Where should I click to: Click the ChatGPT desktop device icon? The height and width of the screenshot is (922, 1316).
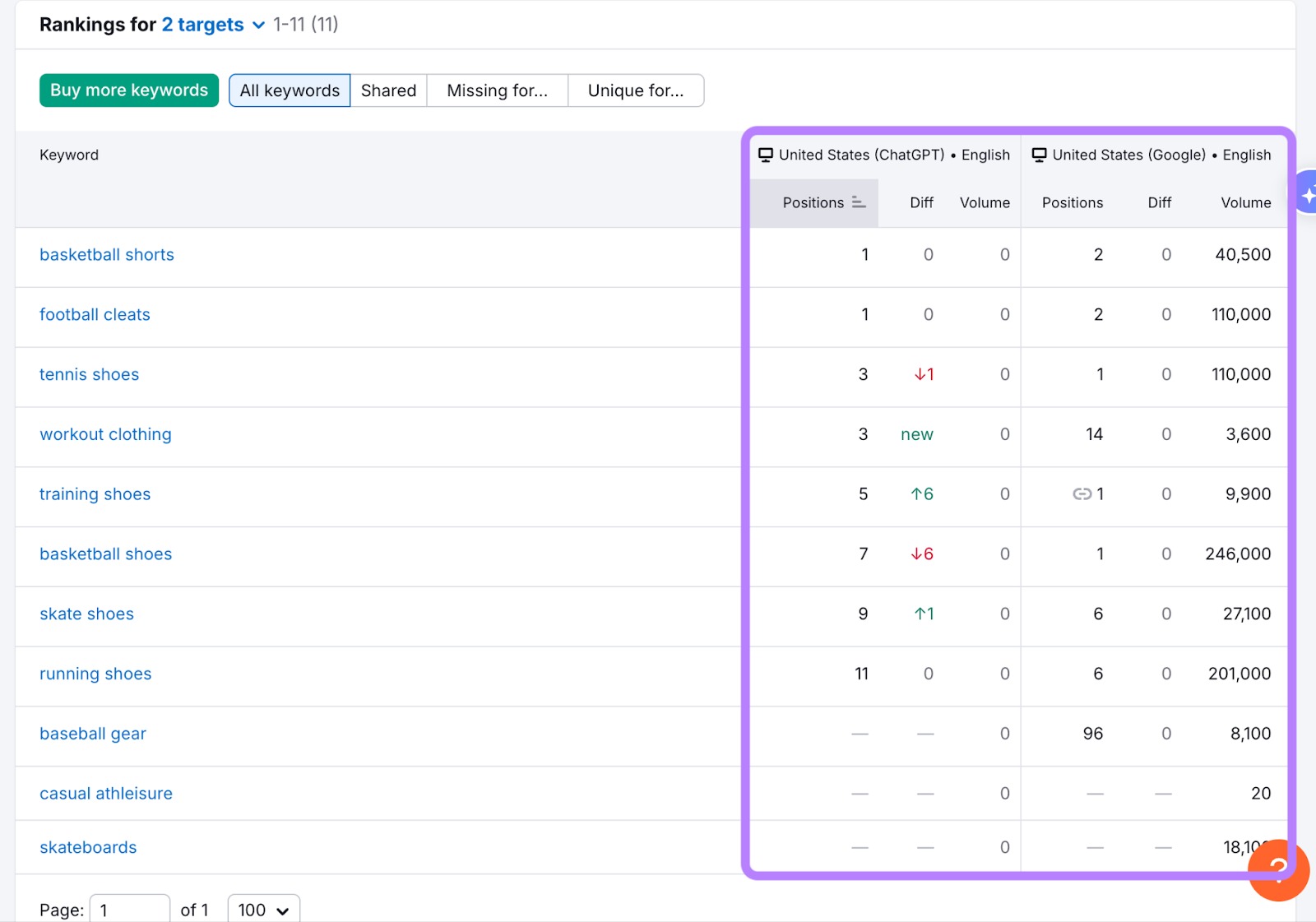pyautogui.click(x=766, y=155)
